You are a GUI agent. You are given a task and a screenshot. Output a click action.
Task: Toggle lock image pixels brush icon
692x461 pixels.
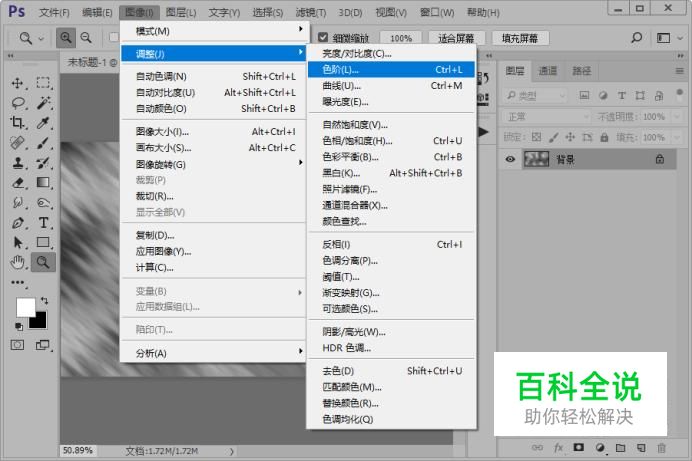pos(553,137)
